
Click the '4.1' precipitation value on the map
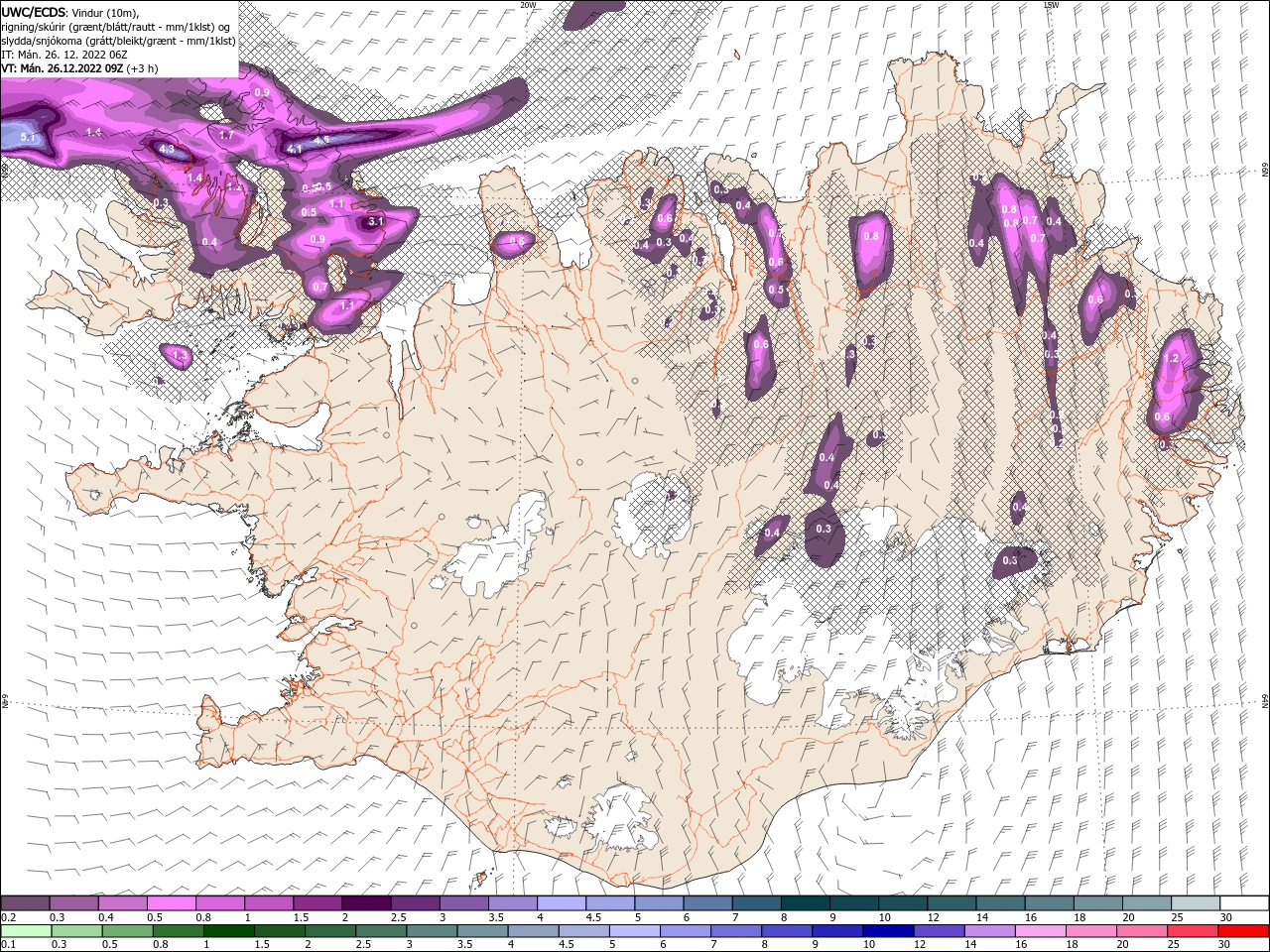click(295, 149)
